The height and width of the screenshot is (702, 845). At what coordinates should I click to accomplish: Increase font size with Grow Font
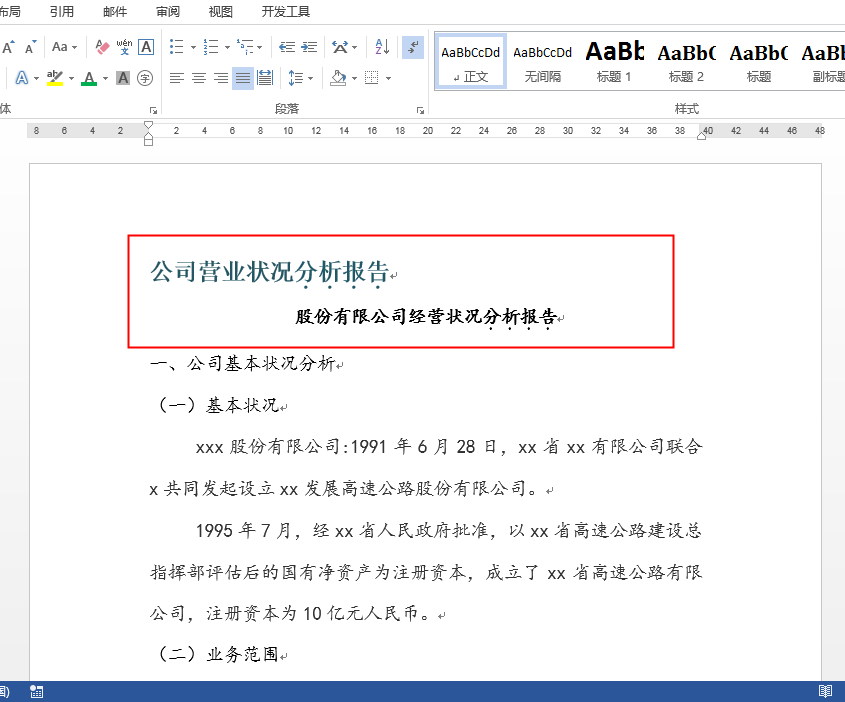point(8,47)
